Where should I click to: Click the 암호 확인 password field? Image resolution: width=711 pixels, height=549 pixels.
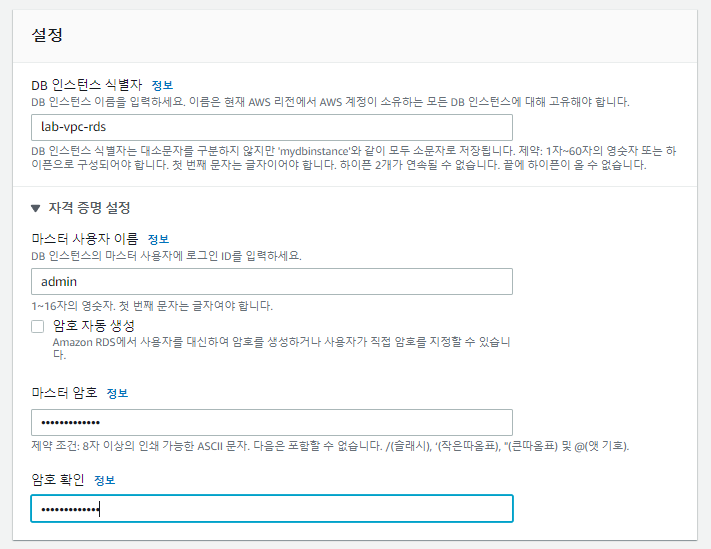click(x=272, y=509)
